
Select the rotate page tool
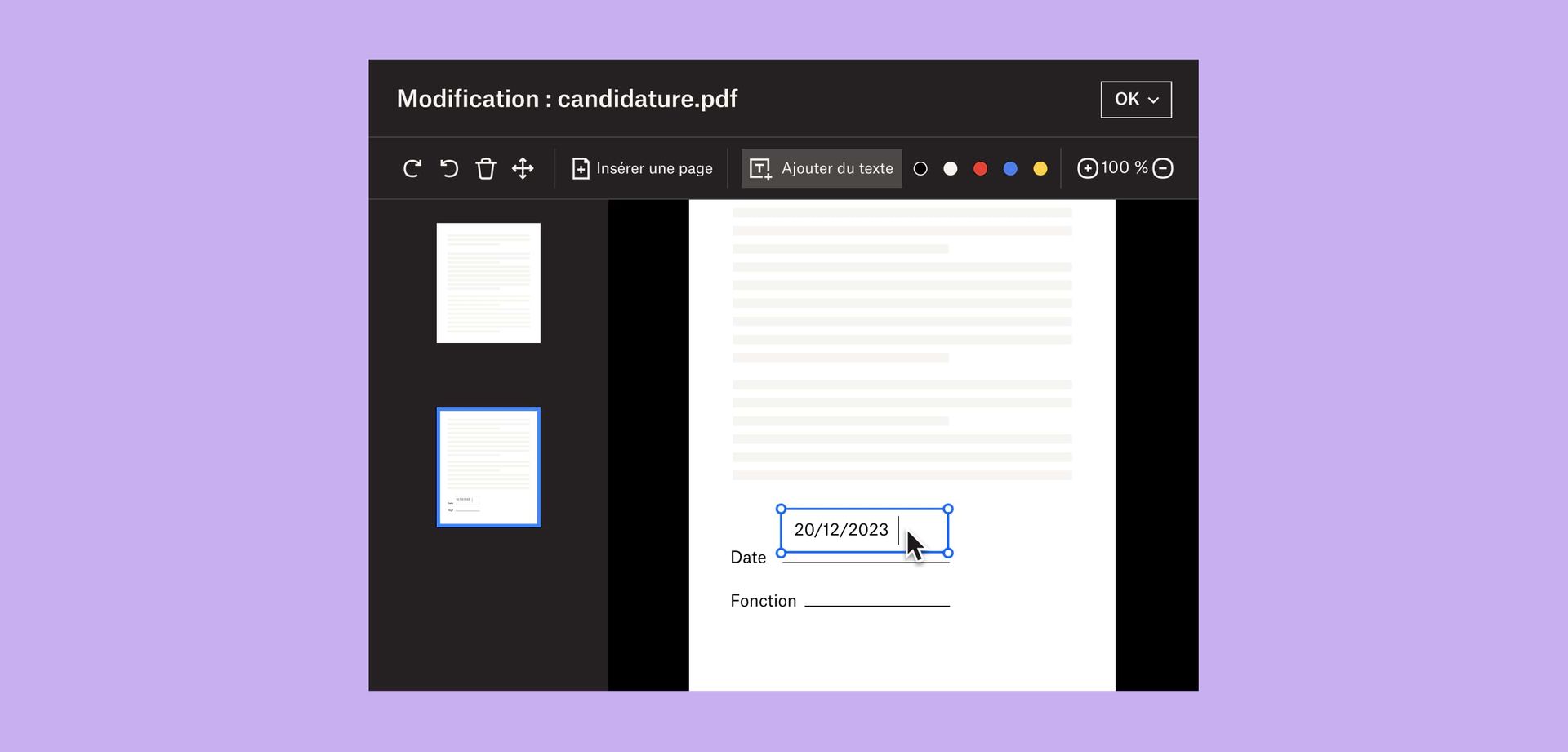[412, 167]
